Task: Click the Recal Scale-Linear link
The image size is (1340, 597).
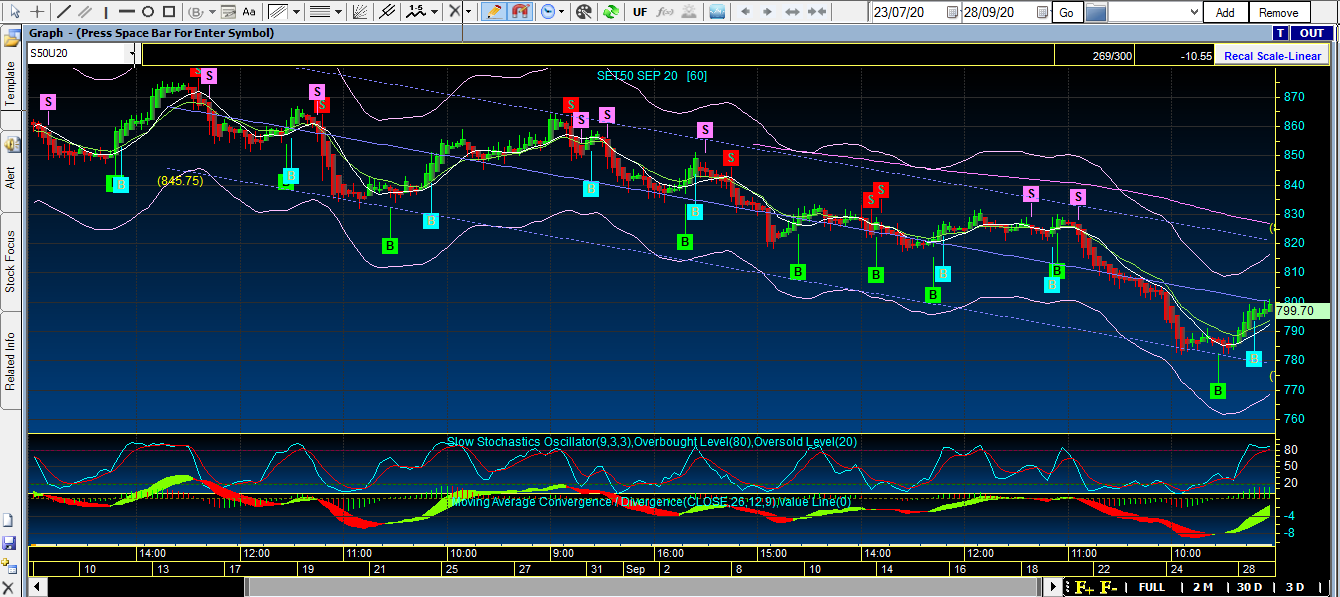Action: tap(1272, 56)
